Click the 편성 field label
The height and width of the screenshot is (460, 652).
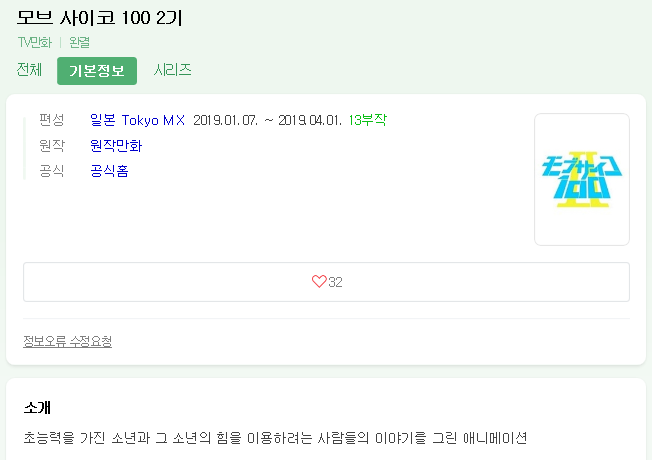(51, 120)
